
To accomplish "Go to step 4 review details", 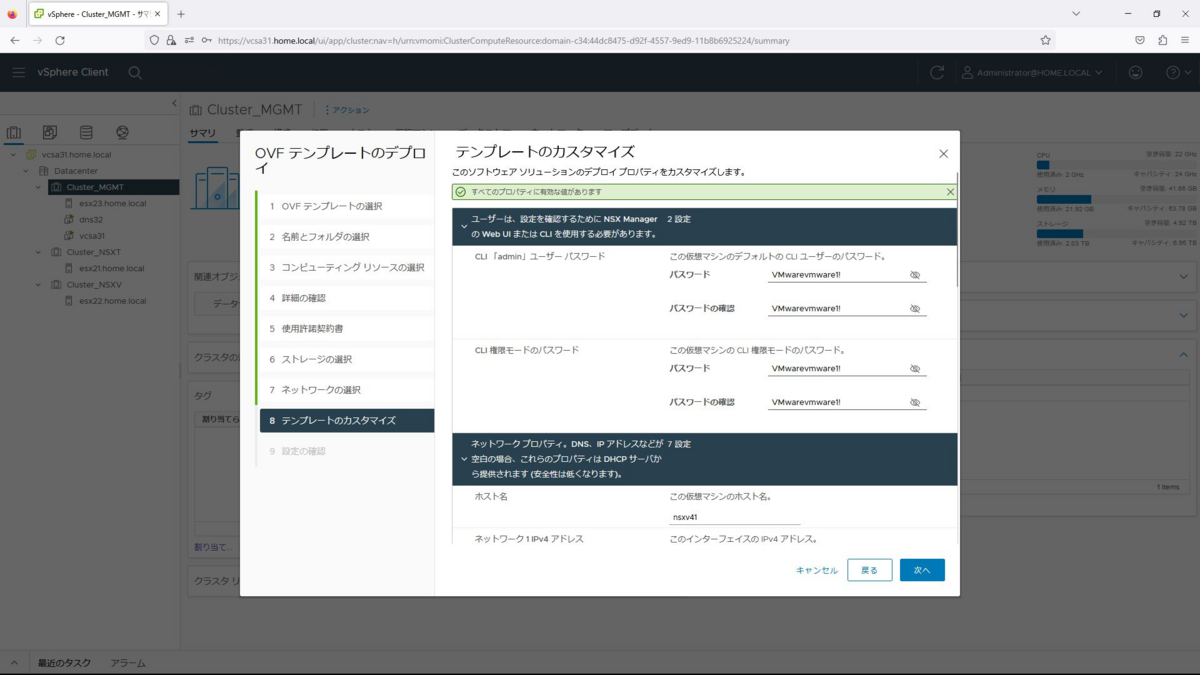I will pos(346,298).
